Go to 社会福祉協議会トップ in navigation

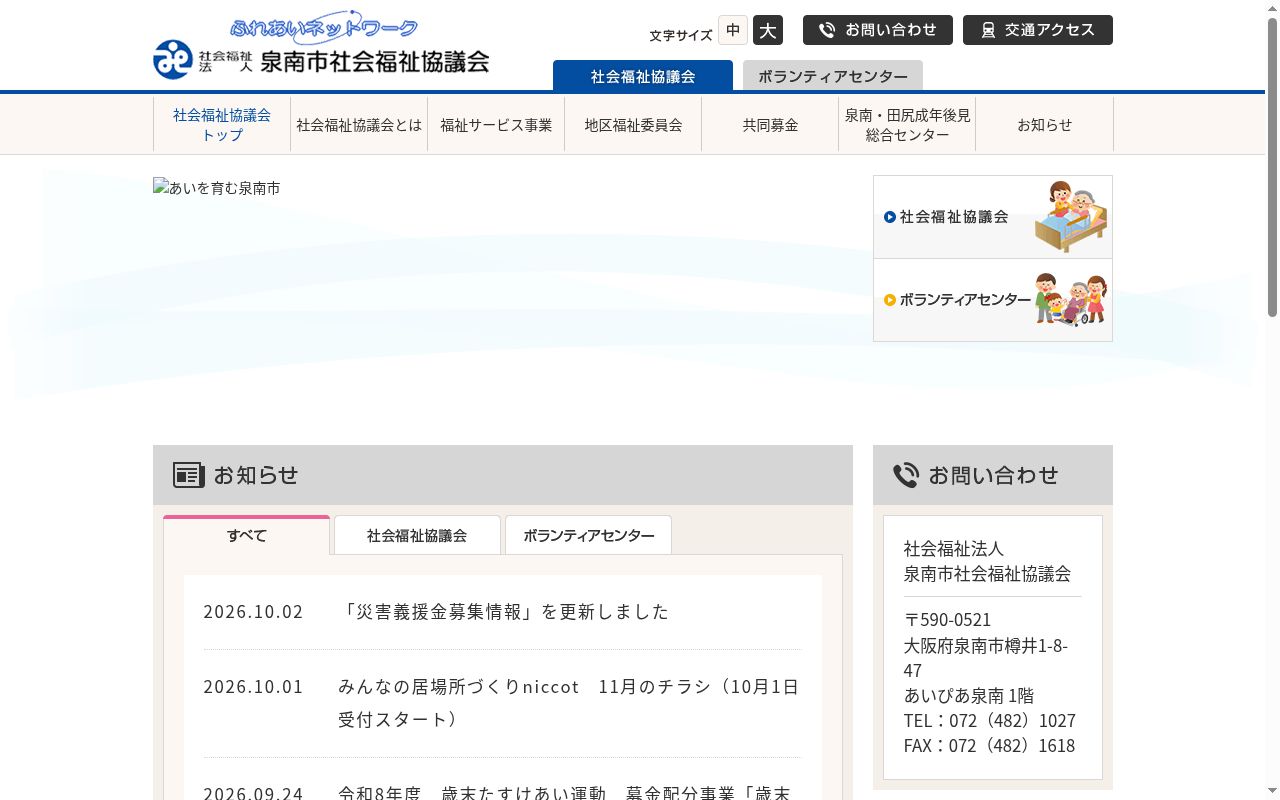(222, 125)
